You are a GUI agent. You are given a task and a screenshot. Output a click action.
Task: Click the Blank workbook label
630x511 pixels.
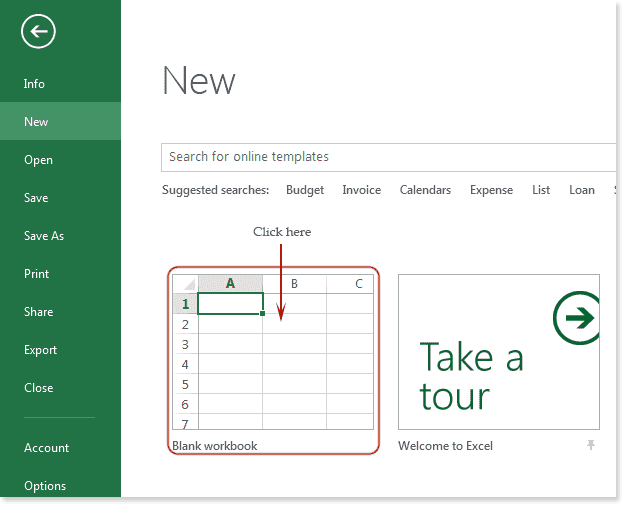(215, 446)
